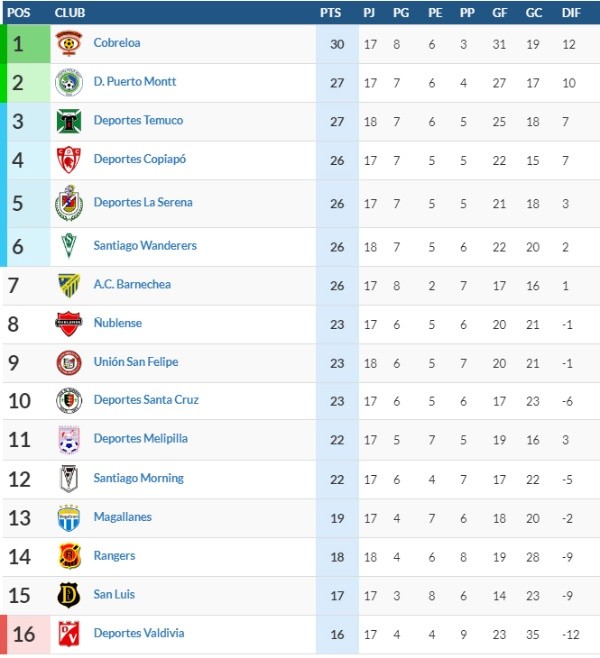Open the Santiago Morning club link
Viewport: 600px width, 658px height.
[x=138, y=478]
